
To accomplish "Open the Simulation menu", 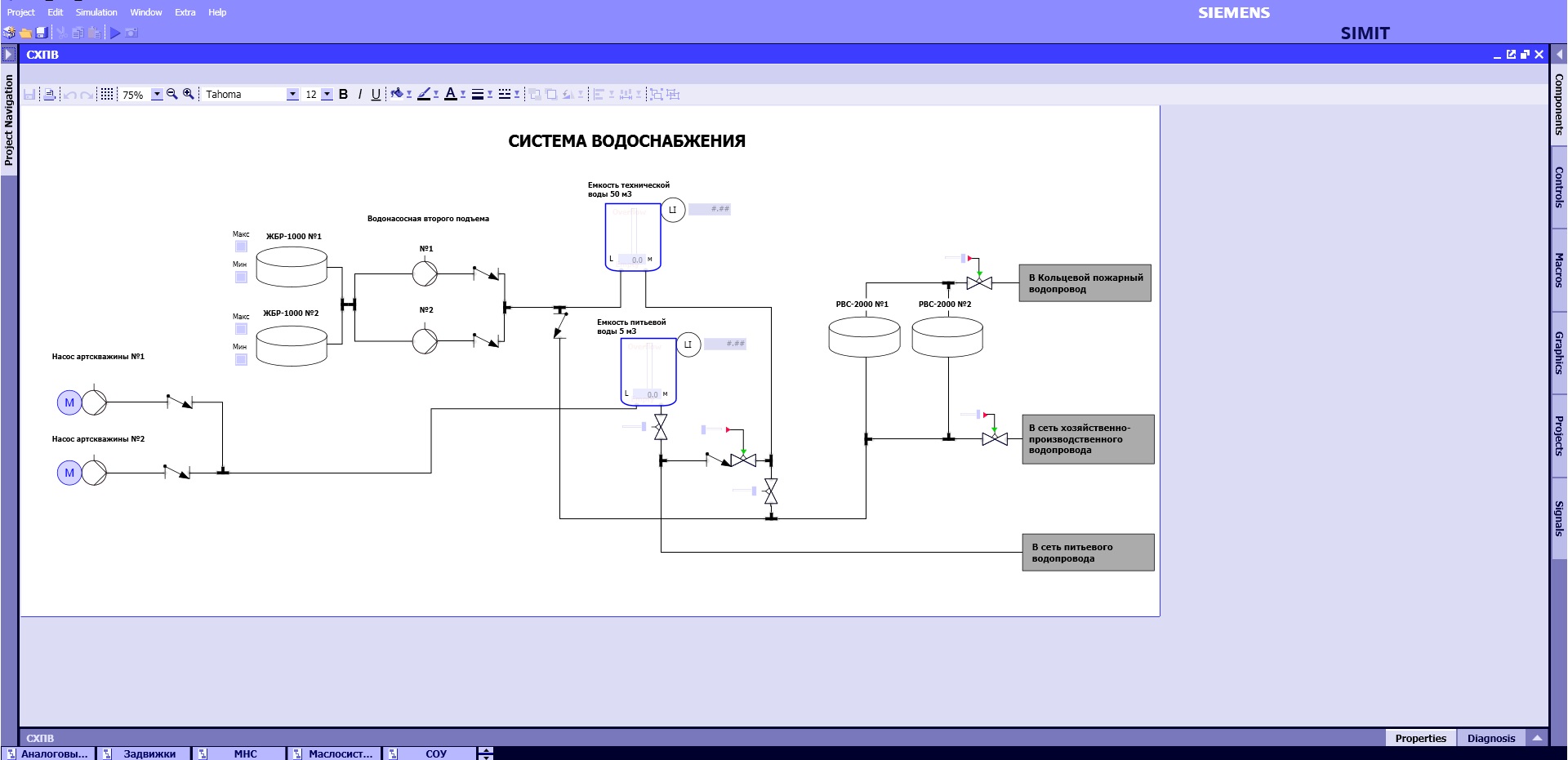I will [96, 12].
